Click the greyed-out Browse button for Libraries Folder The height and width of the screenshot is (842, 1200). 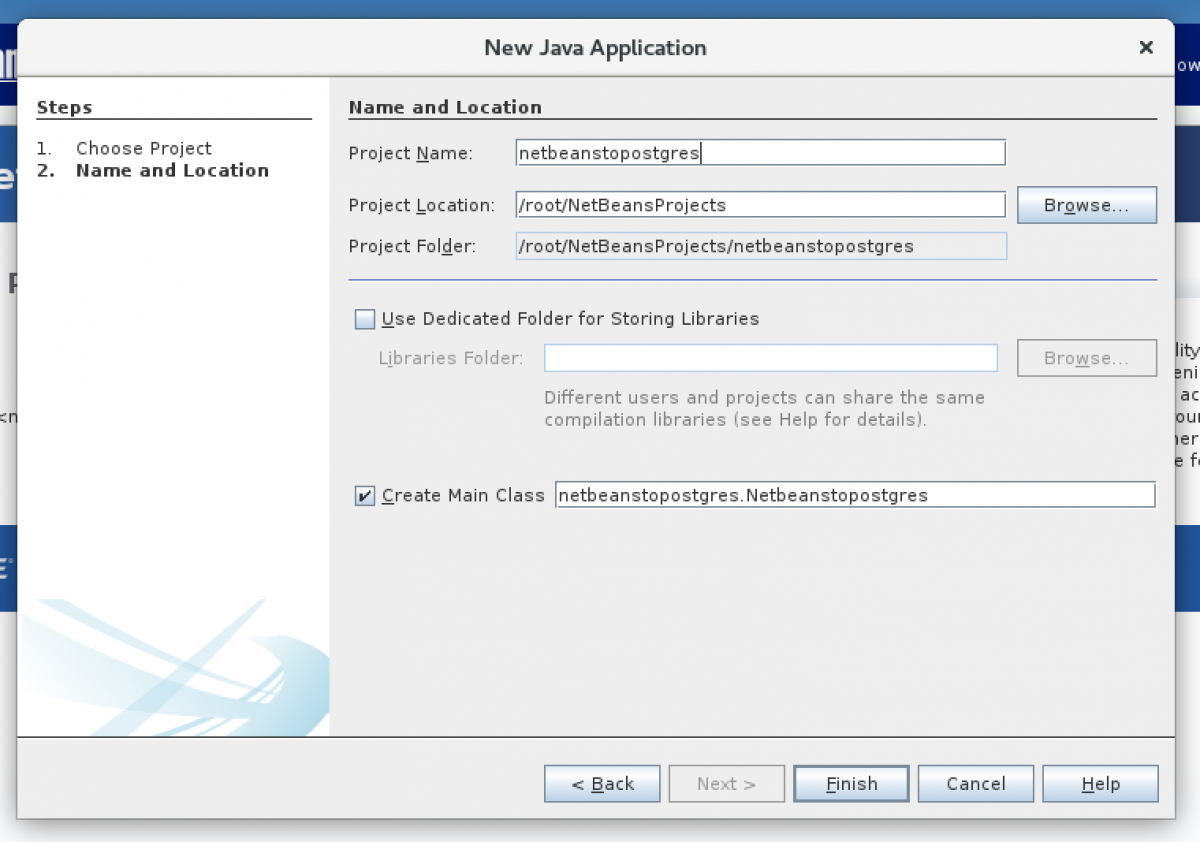tap(1086, 358)
